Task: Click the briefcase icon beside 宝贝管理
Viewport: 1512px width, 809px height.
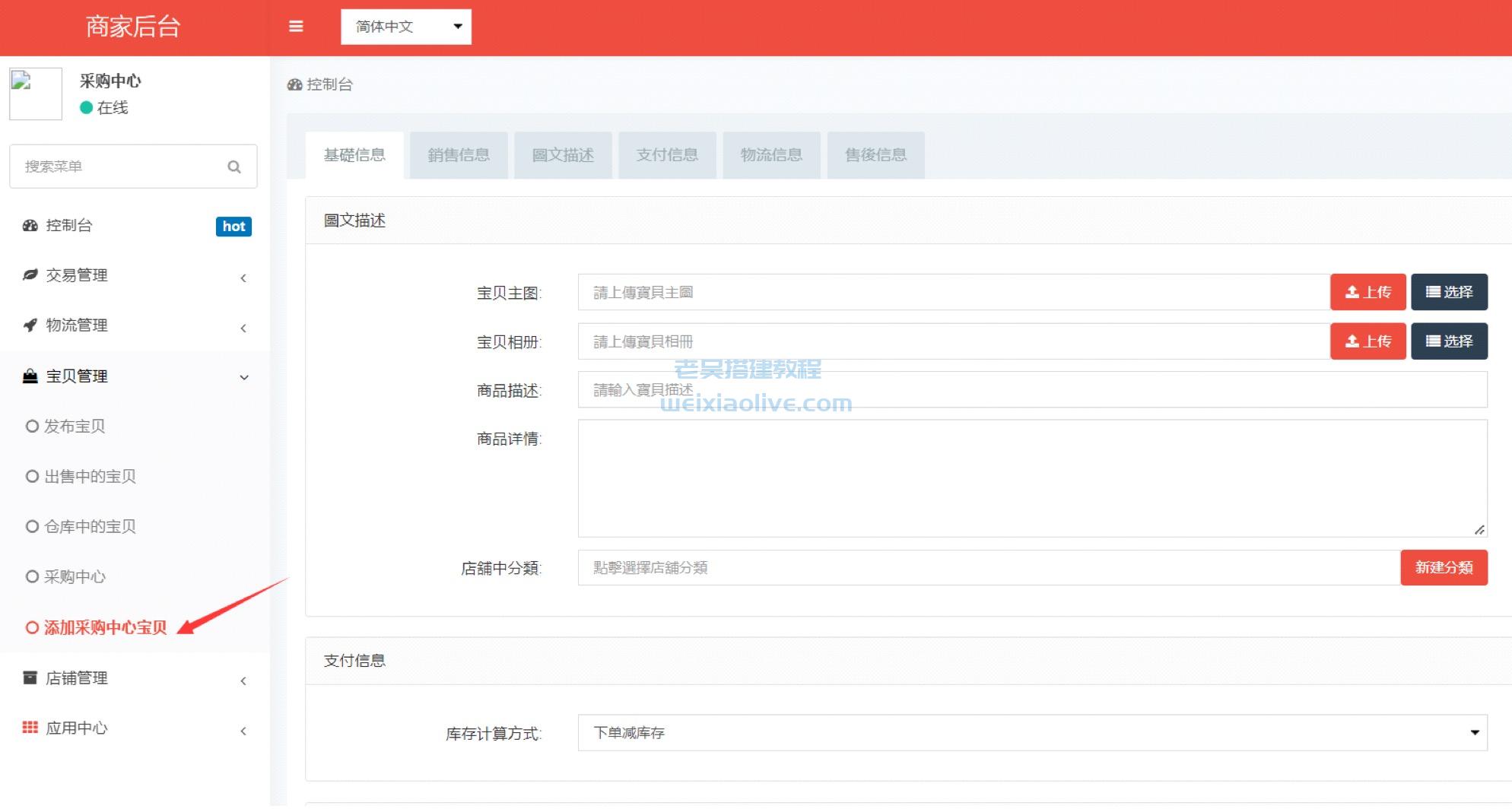Action: [29, 376]
